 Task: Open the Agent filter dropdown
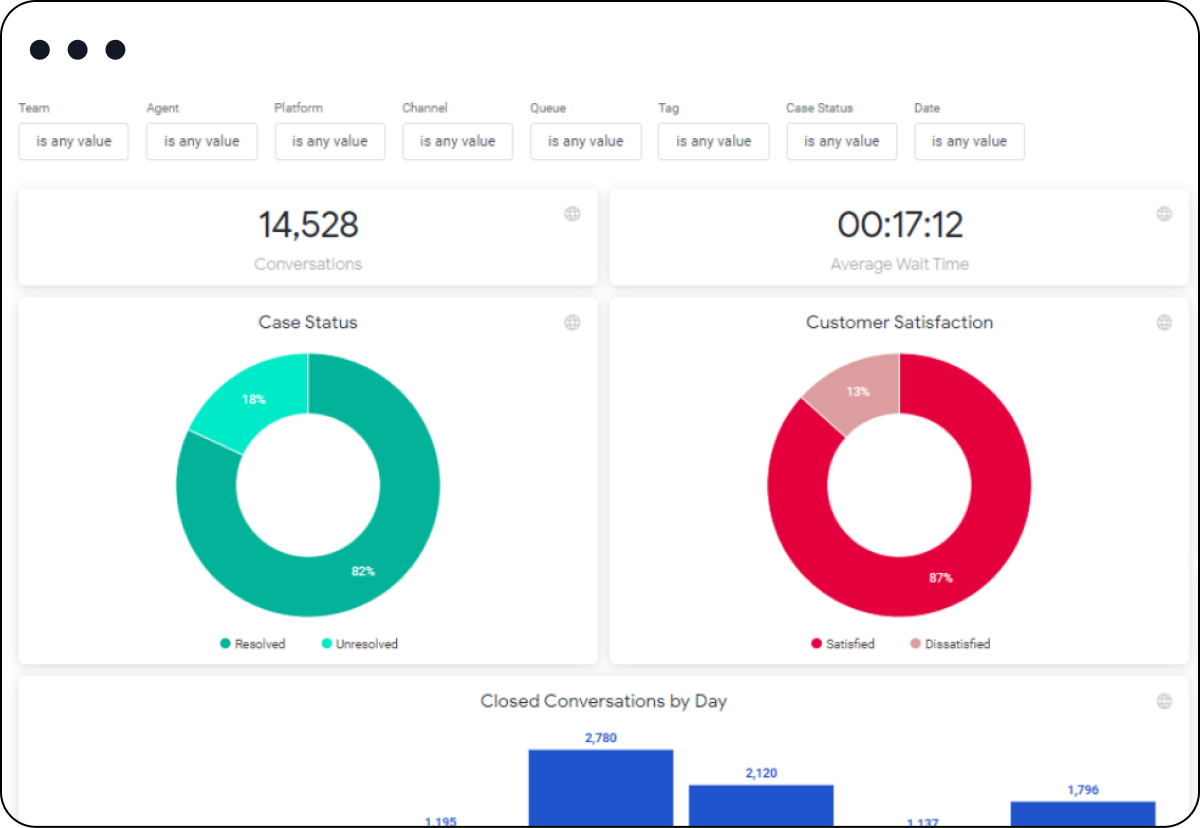[x=201, y=141]
